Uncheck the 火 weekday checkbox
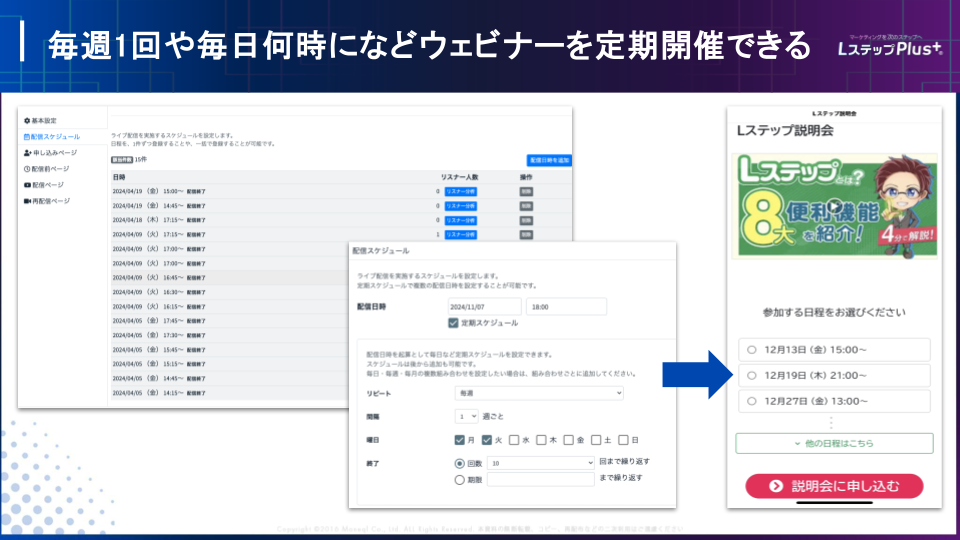Screen dimensions: 960x540 [x=487, y=440]
